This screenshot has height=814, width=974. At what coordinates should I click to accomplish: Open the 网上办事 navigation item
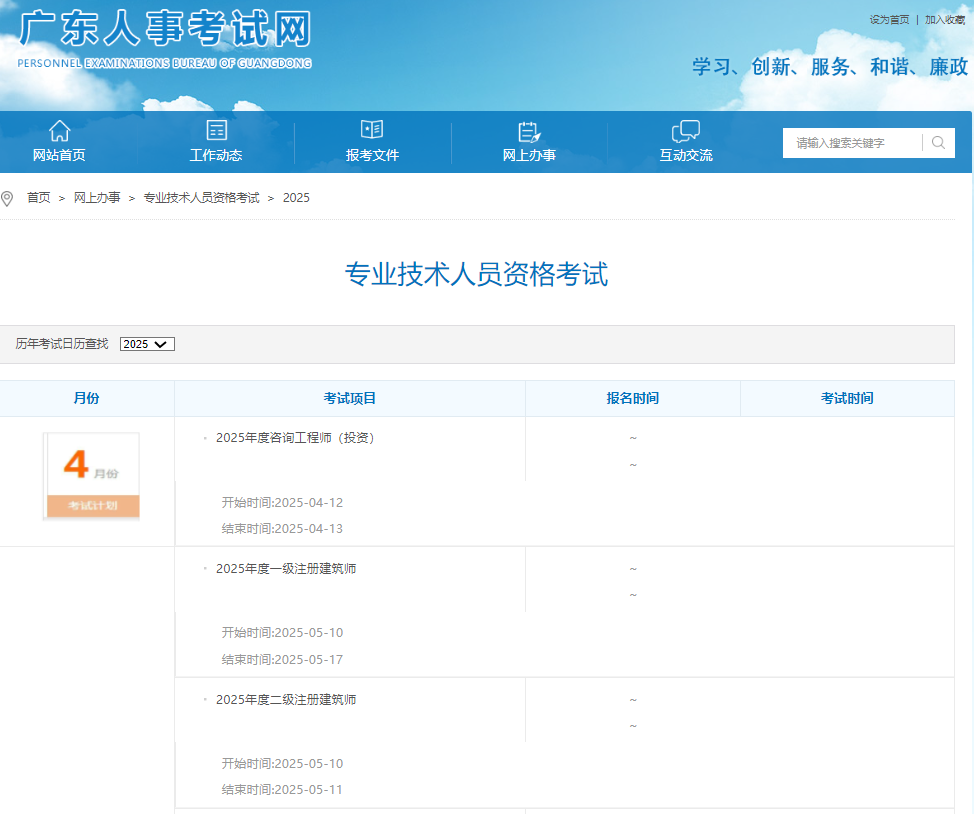529,155
